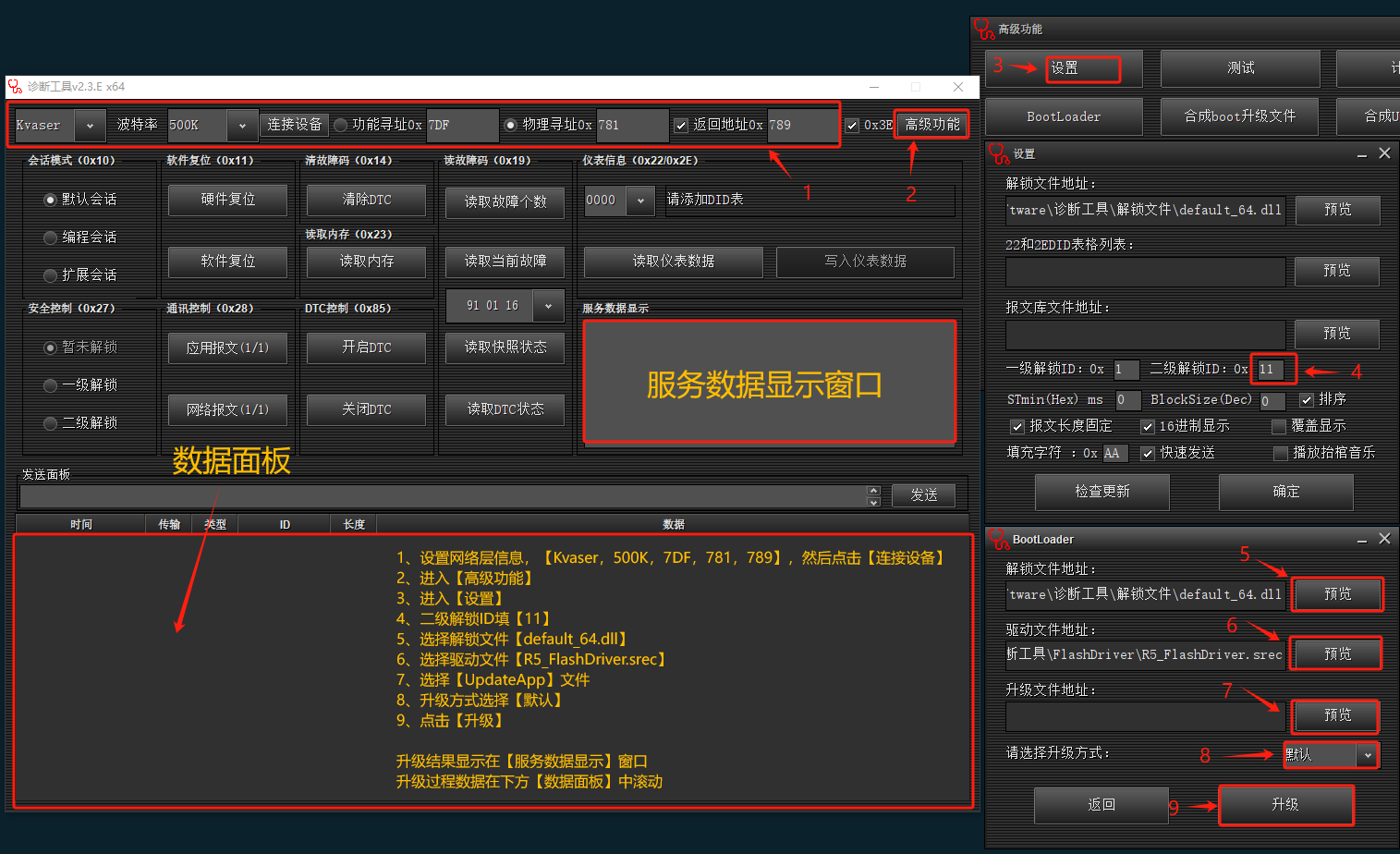This screenshot has width=1400, height=854.
Task: Open the 升级方式 默认 dropdown
Action: 1368,755
